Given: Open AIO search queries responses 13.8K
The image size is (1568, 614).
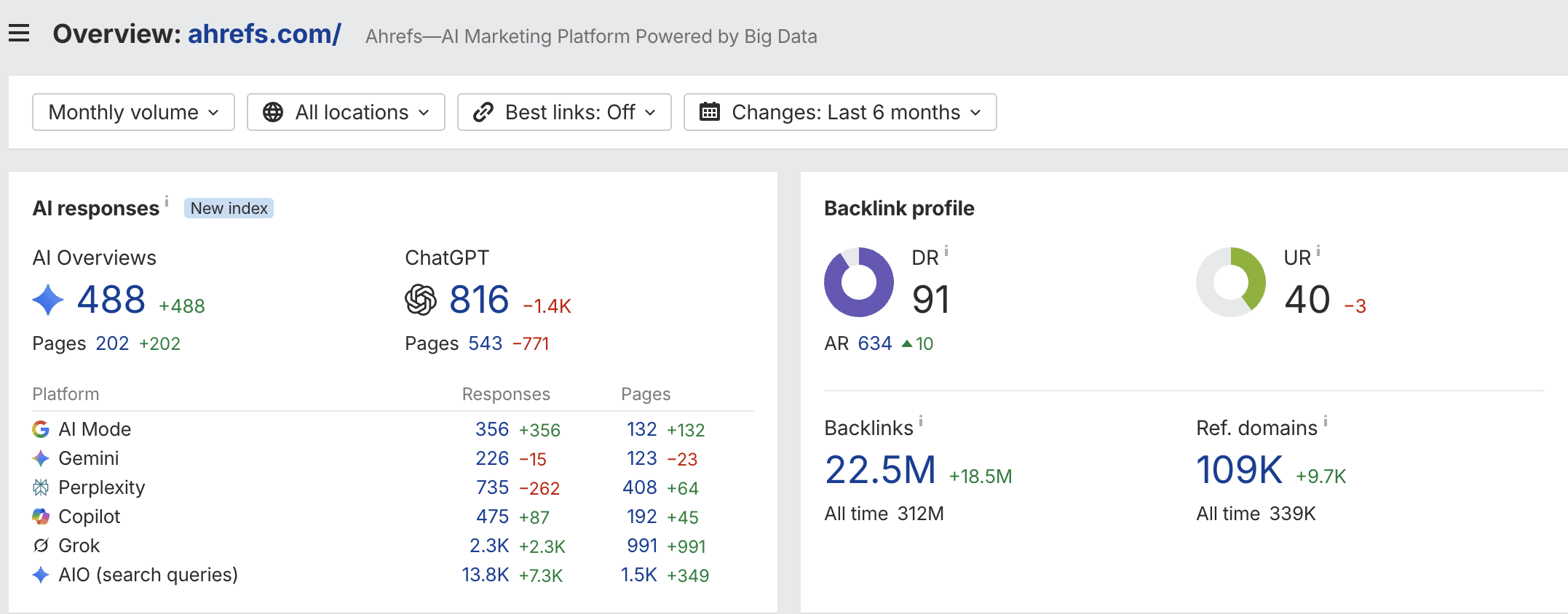Looking at the screenshot, I should (486, 575).
